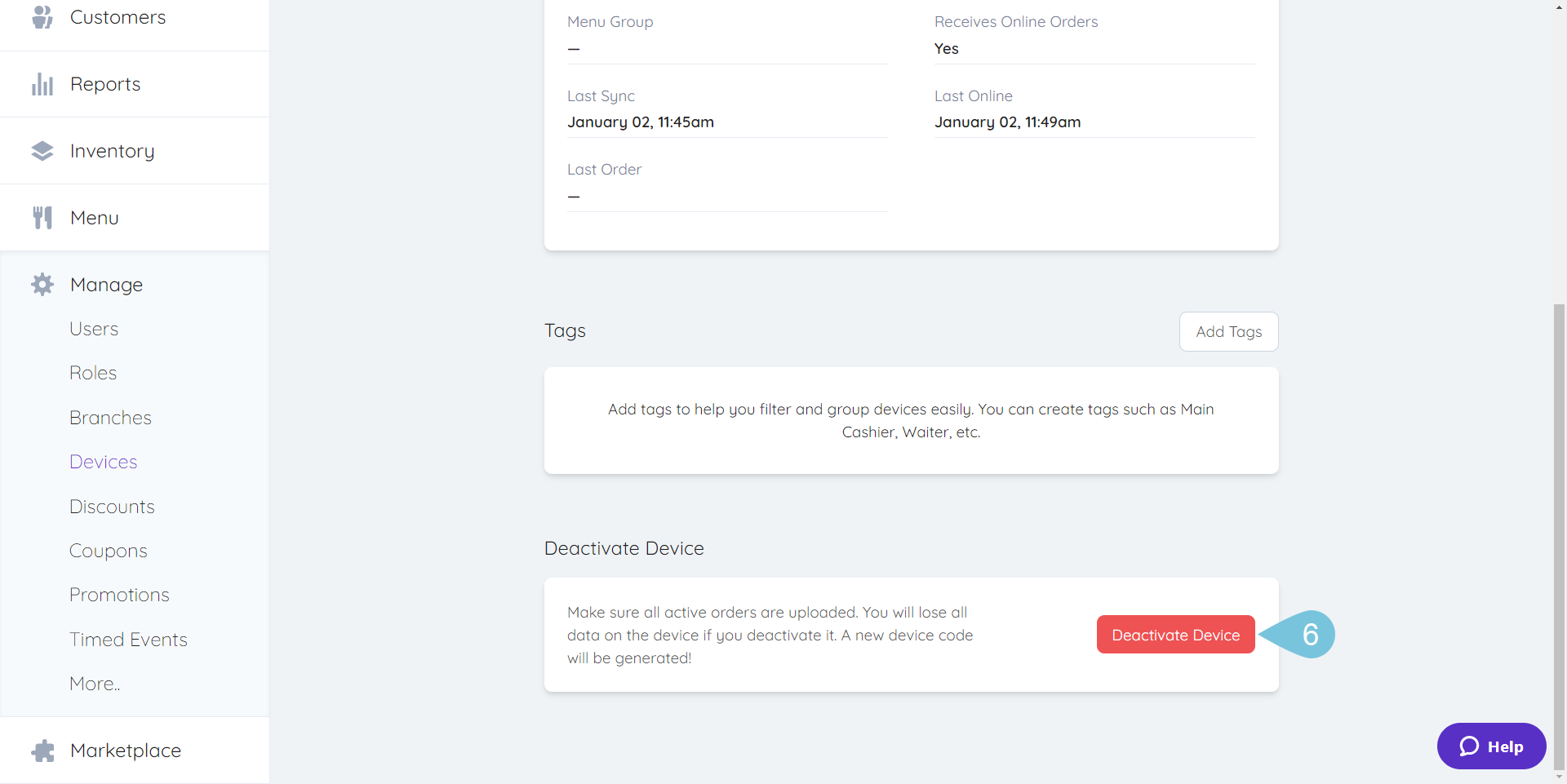Click the red Deactivate Device button
The width and height of the screenshot is (1567, 784).
[1175, 634]
